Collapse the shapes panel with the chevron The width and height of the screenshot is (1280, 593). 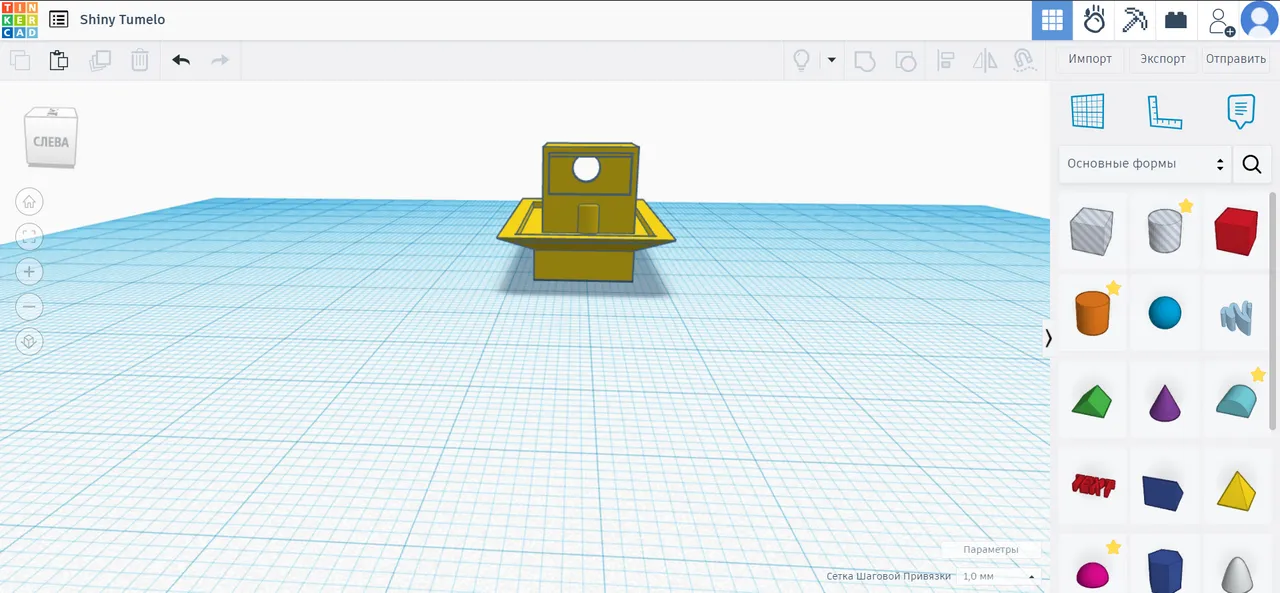pyautogui.click(x=1048, y=338)
